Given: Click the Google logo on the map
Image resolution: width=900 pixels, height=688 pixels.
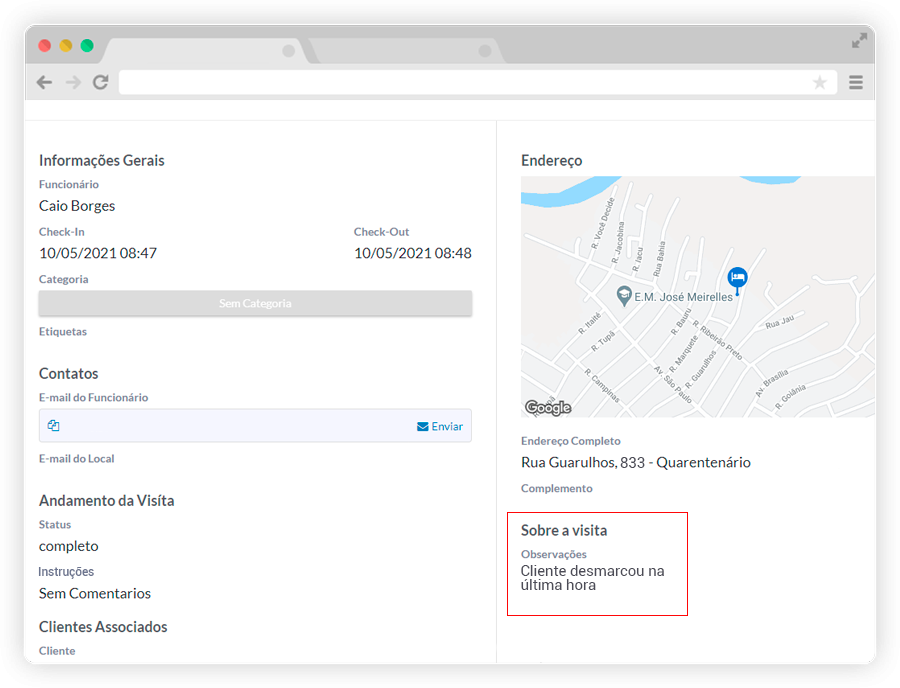Looking at the screenshot, I should pos(548,407).
